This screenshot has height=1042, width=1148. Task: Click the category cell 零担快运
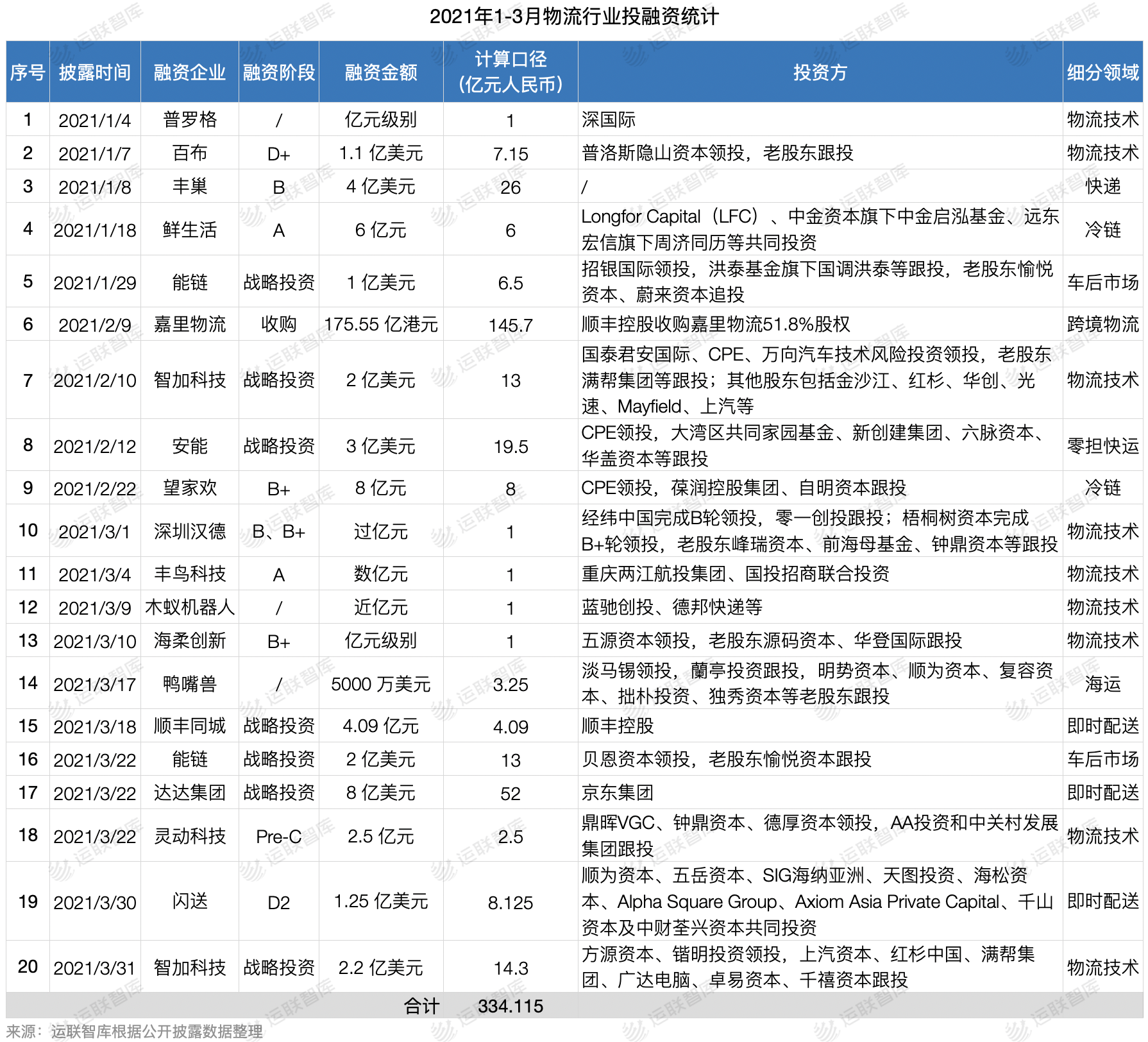tap(1103, 446)
